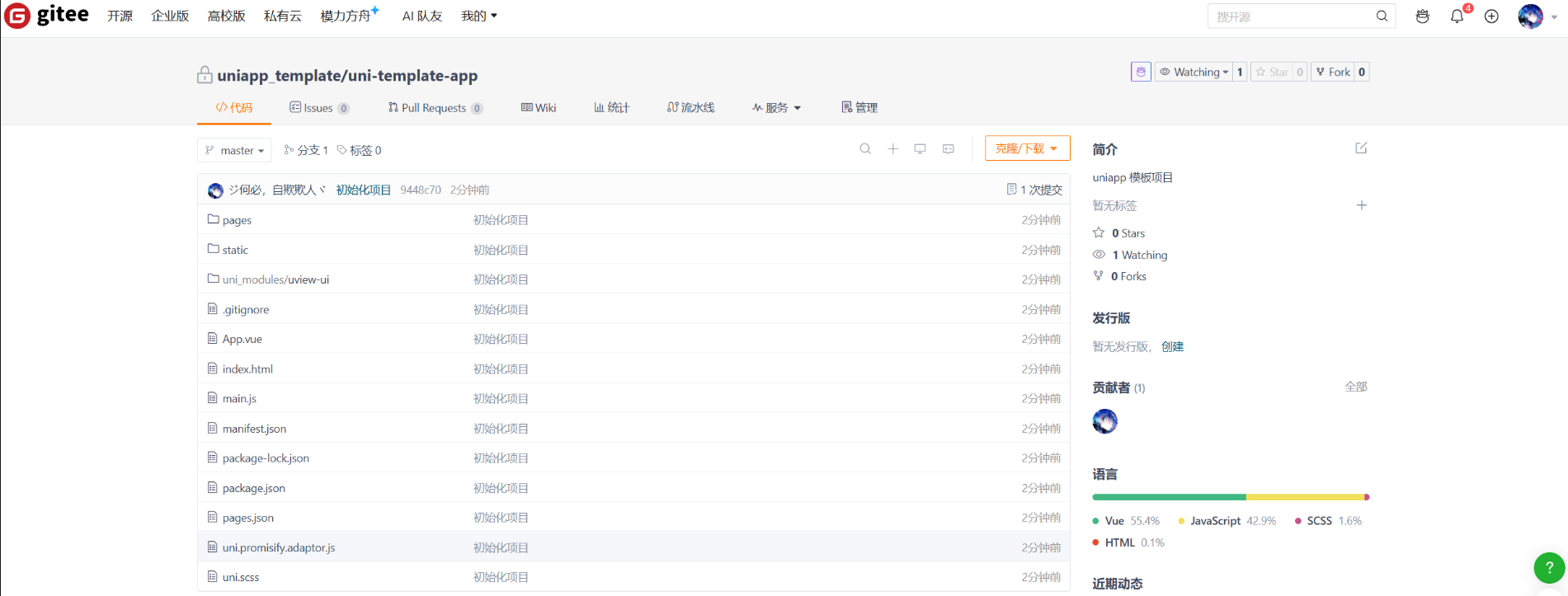Click the purple icon left of Watching

pos(1141,72)
